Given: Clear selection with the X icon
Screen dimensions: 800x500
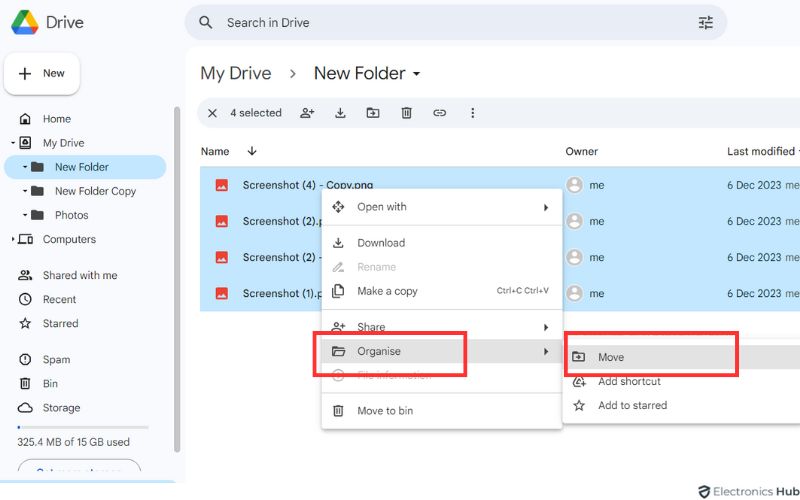Looking at the screenshot, I should click(212, 113).
